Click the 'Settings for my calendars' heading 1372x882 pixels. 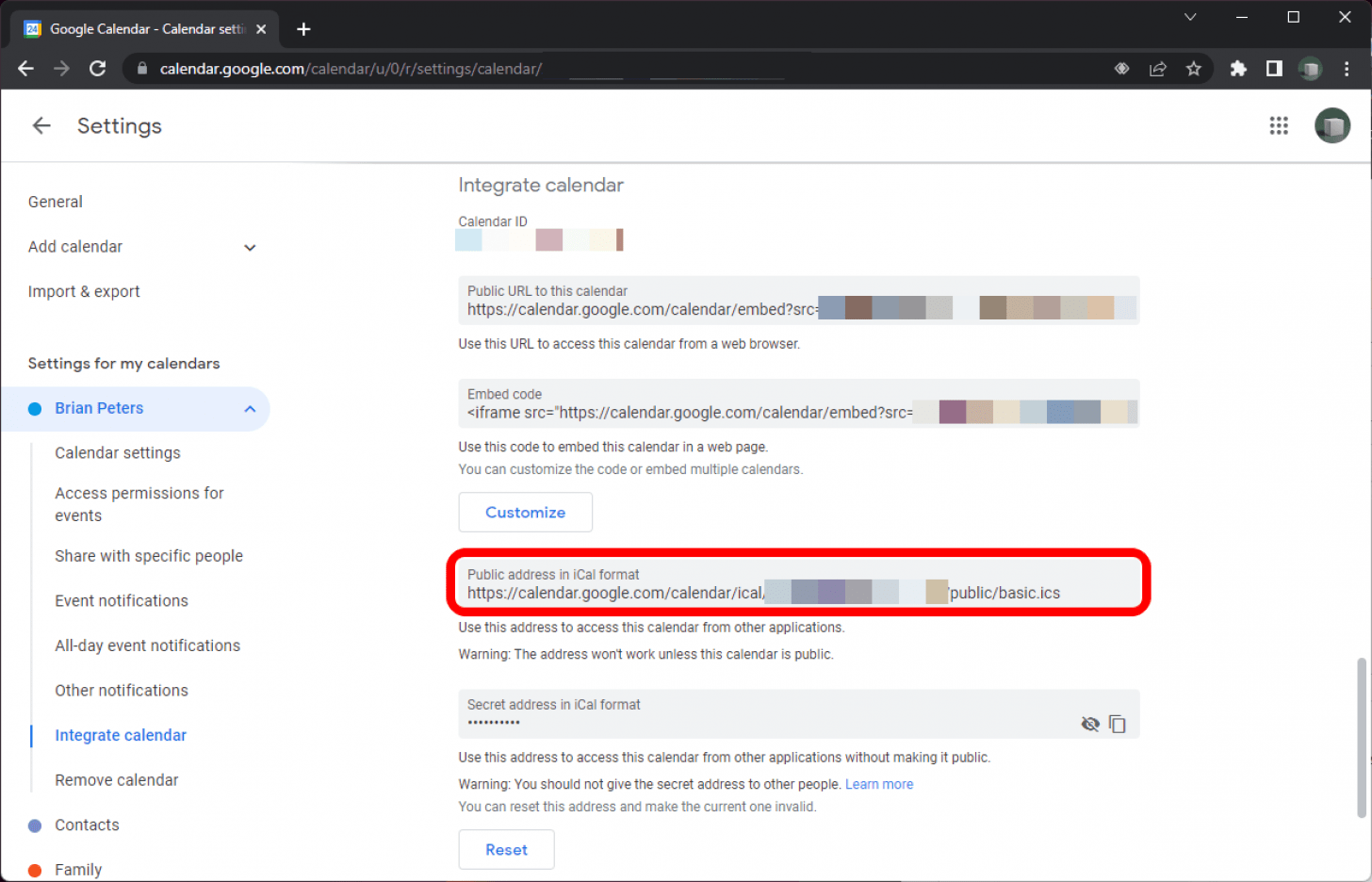coord(123,364)
